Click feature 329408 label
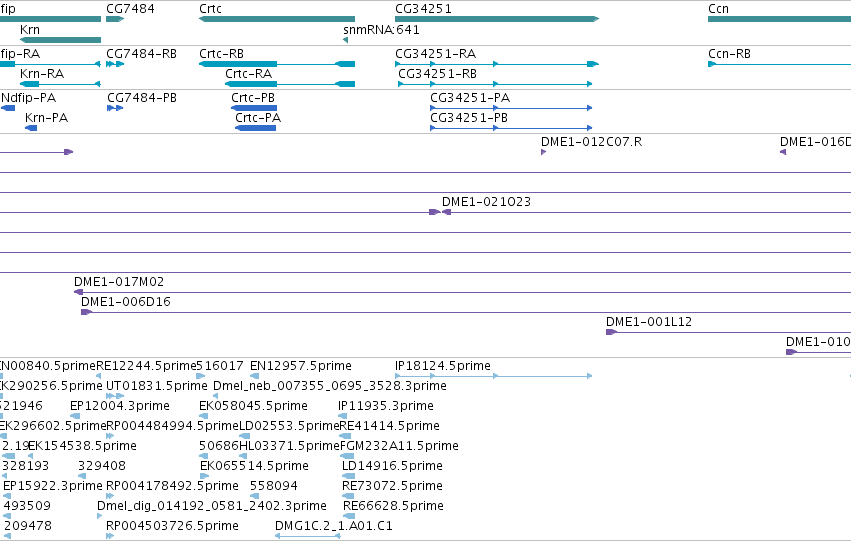This screenshot has width=851, height=541. [x=102, y=466]
